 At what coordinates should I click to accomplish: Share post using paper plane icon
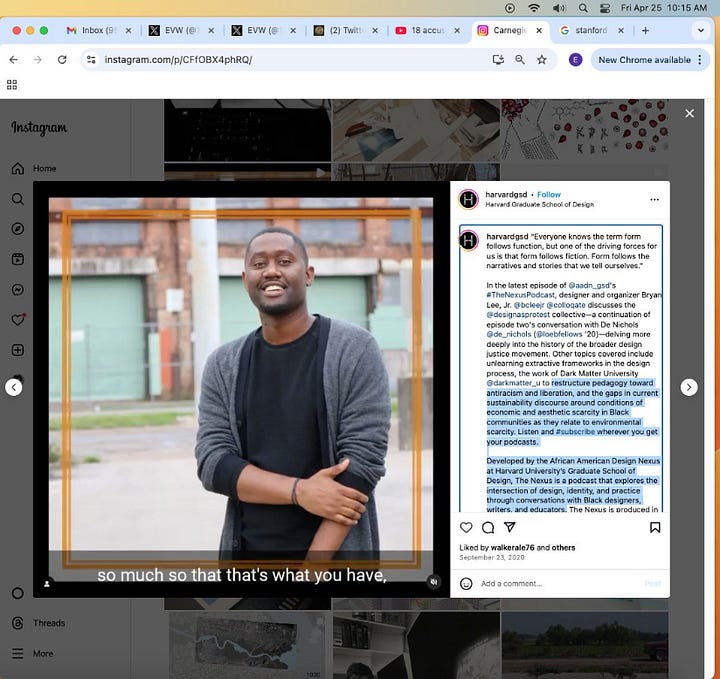click(510, 527)
